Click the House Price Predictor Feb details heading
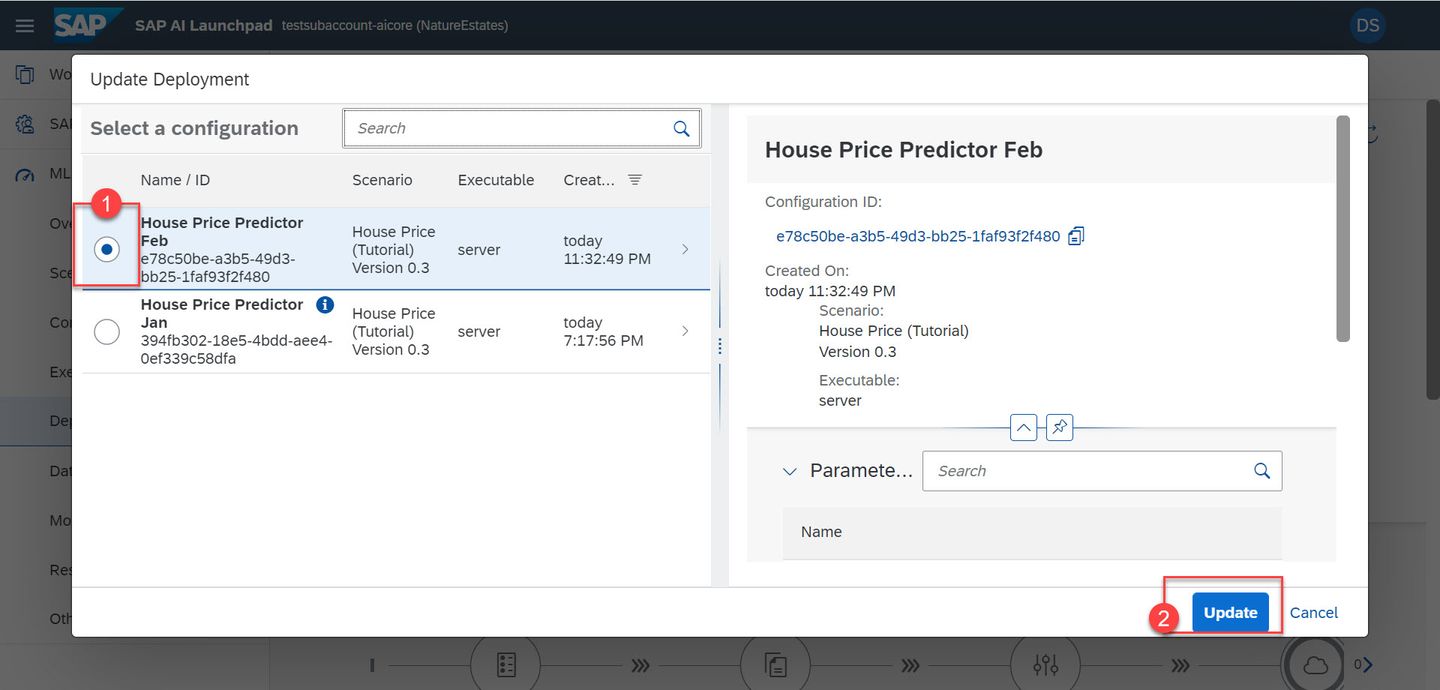The width and height of the screenshot is (1440, 690). click(904, 150)
